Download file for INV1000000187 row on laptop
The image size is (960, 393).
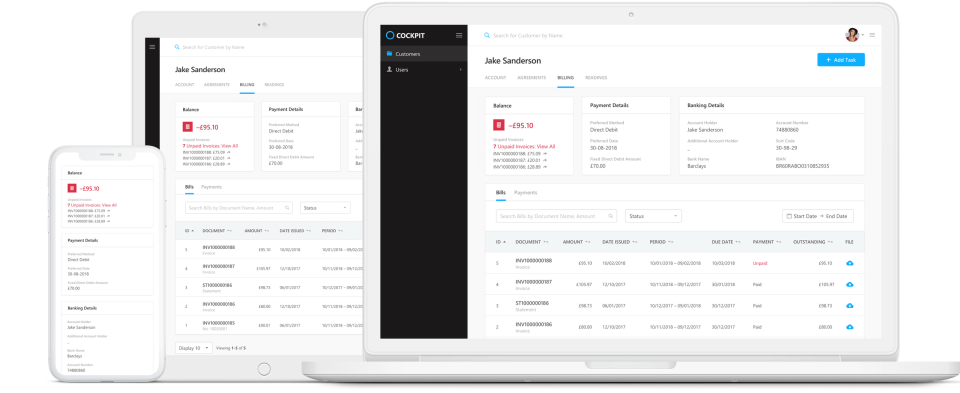tap(849, 285)
